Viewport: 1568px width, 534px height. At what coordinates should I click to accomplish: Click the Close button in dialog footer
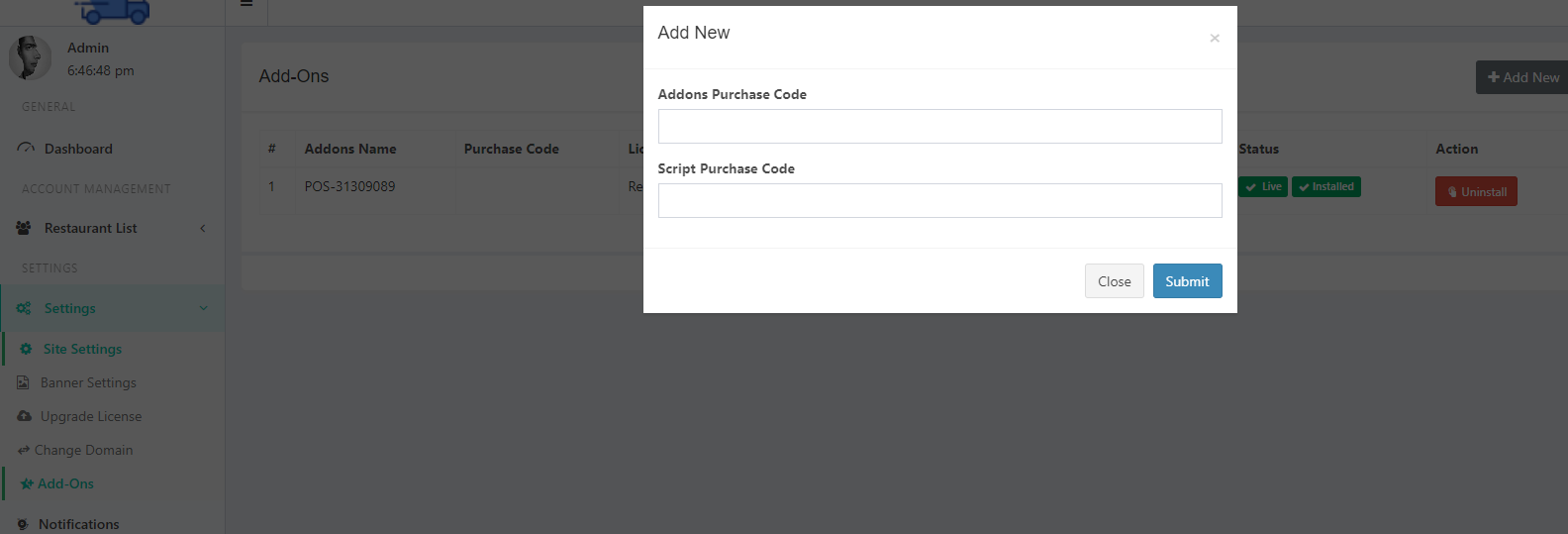(1114, 281)
